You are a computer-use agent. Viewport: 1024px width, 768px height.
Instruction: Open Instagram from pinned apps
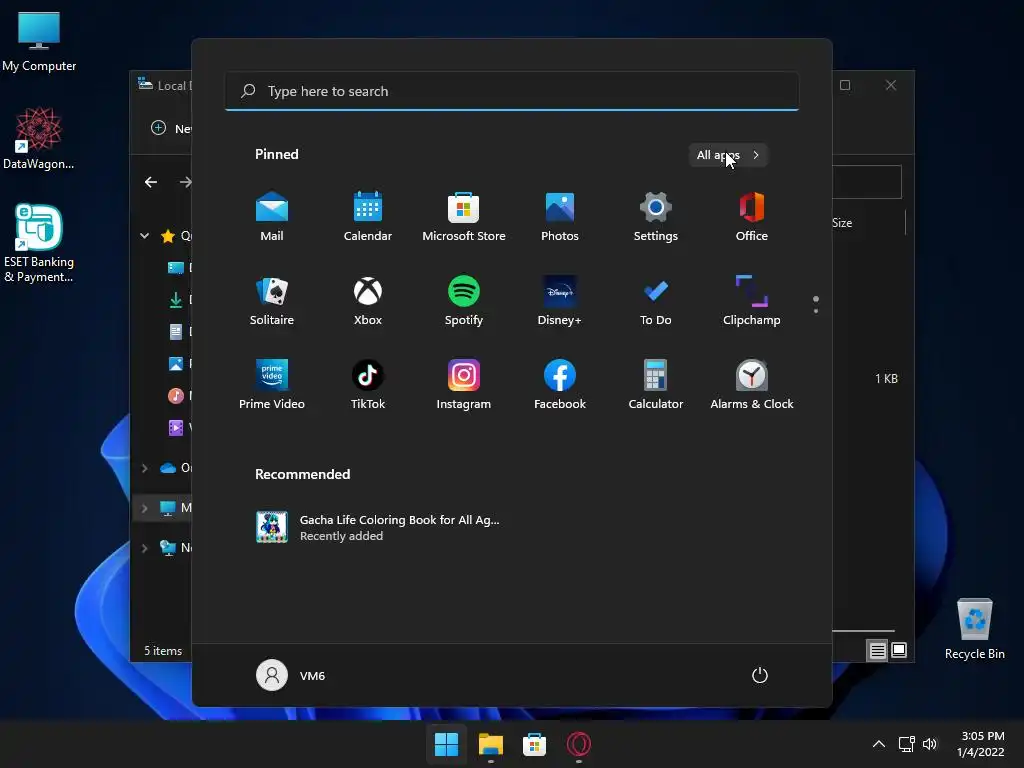click(x=464, y=385)
